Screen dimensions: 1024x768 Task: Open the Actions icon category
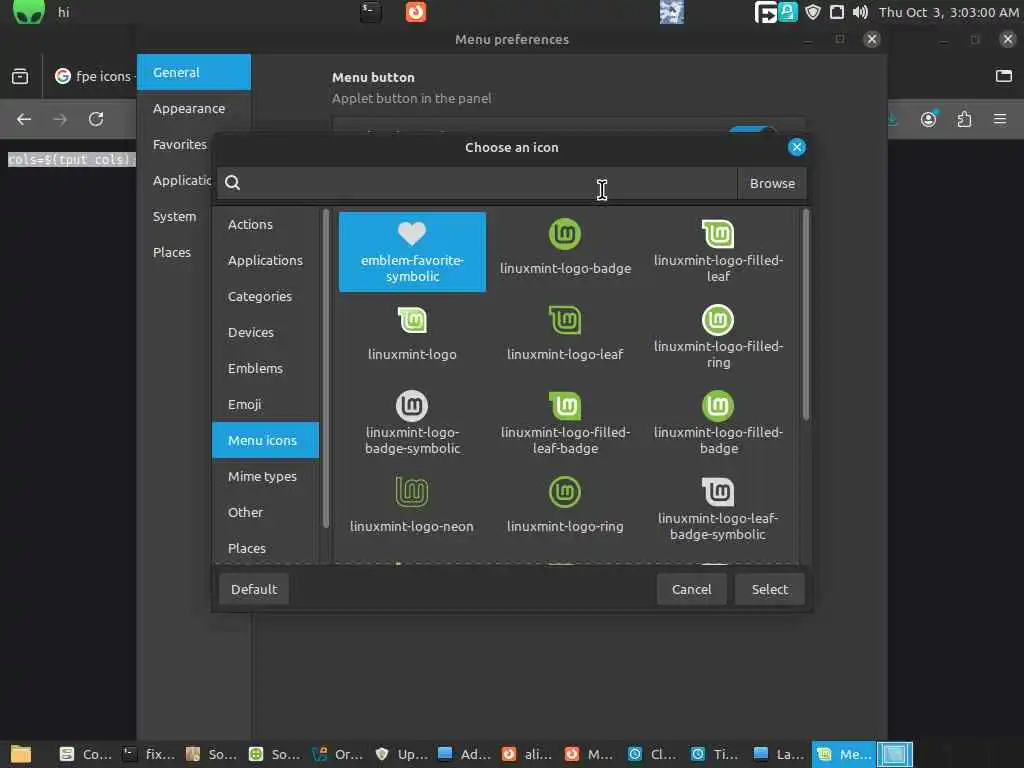point(266,225)
